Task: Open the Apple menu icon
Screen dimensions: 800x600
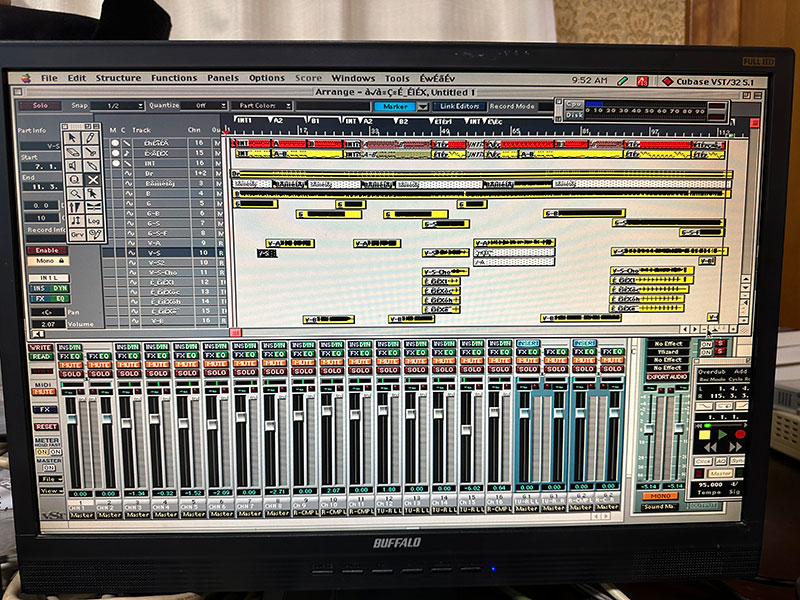Action: (x=26, y=78)
